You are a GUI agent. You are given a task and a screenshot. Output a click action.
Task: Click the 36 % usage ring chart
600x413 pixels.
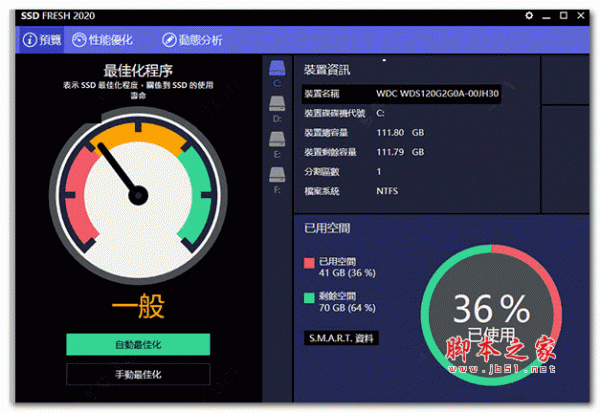click(491, 315)
